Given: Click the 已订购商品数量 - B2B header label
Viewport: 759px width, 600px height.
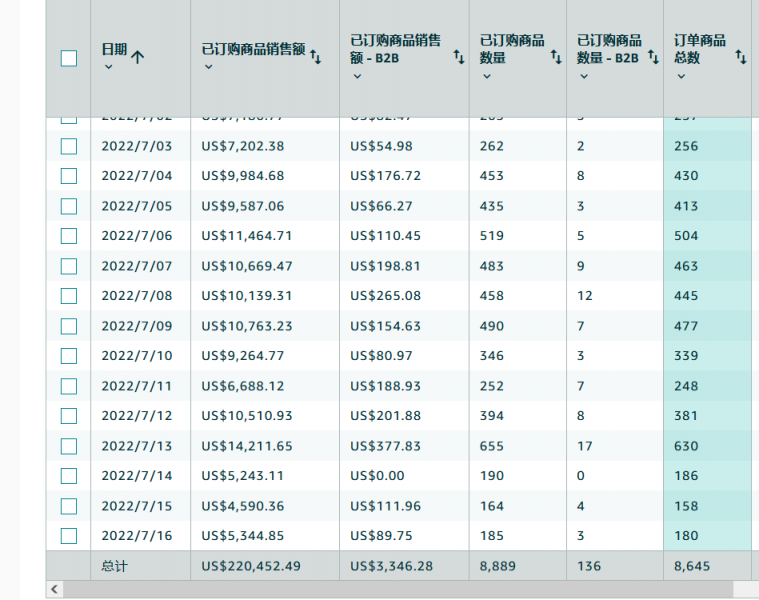Looking at the screenshot, I should tap(609, 49).
